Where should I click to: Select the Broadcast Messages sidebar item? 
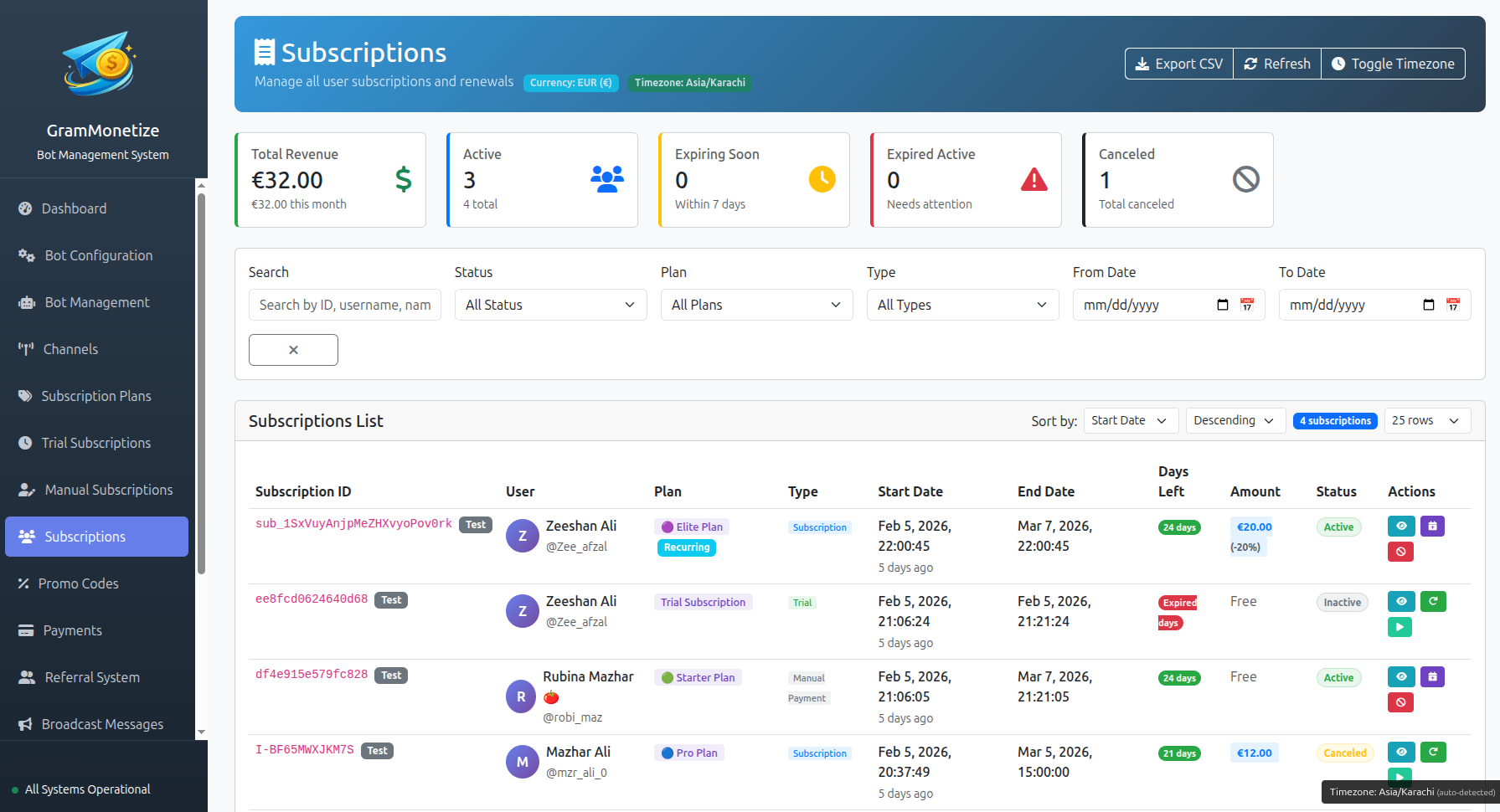click(x=101, y=724)
